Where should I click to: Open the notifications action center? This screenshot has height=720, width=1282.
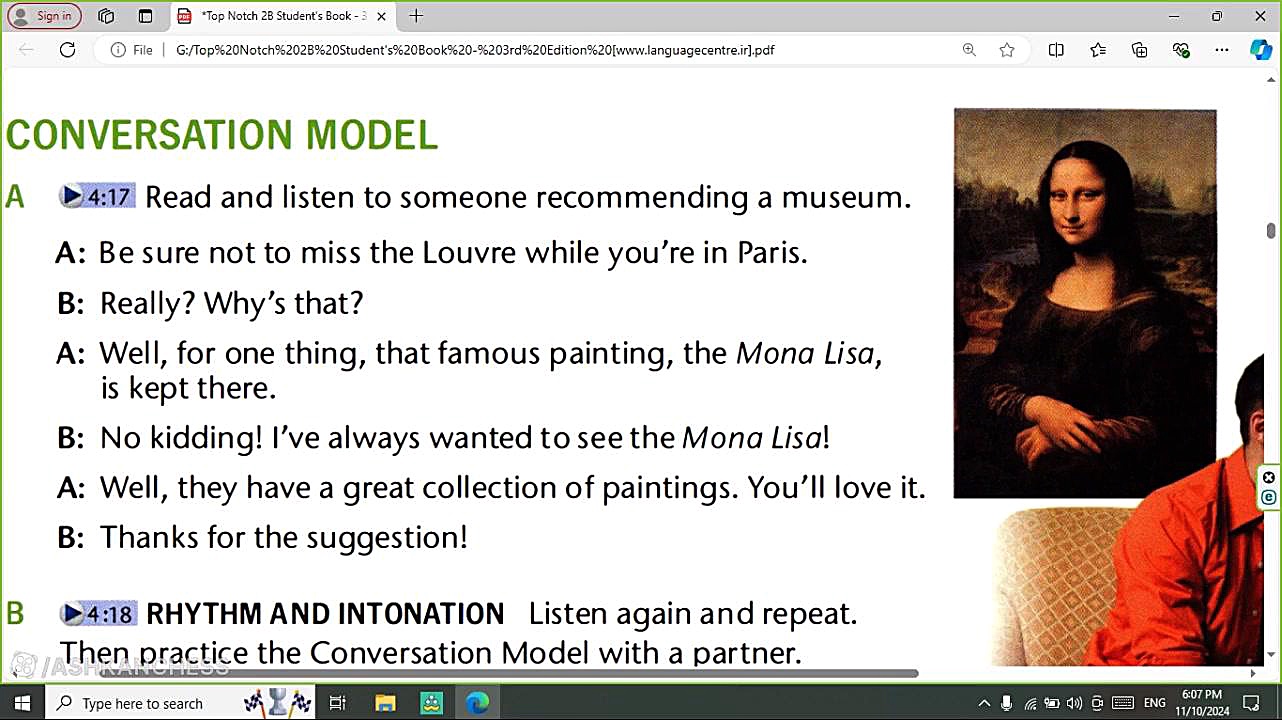coord(1251,703)
